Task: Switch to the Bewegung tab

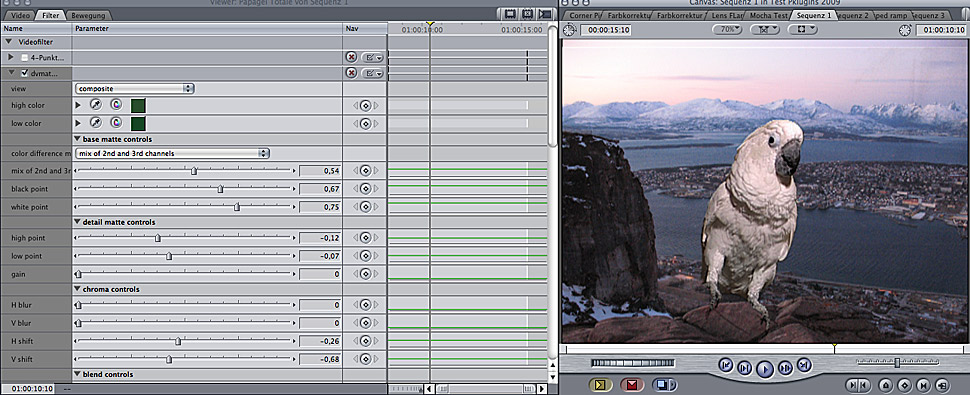Action: pos(88,15)
